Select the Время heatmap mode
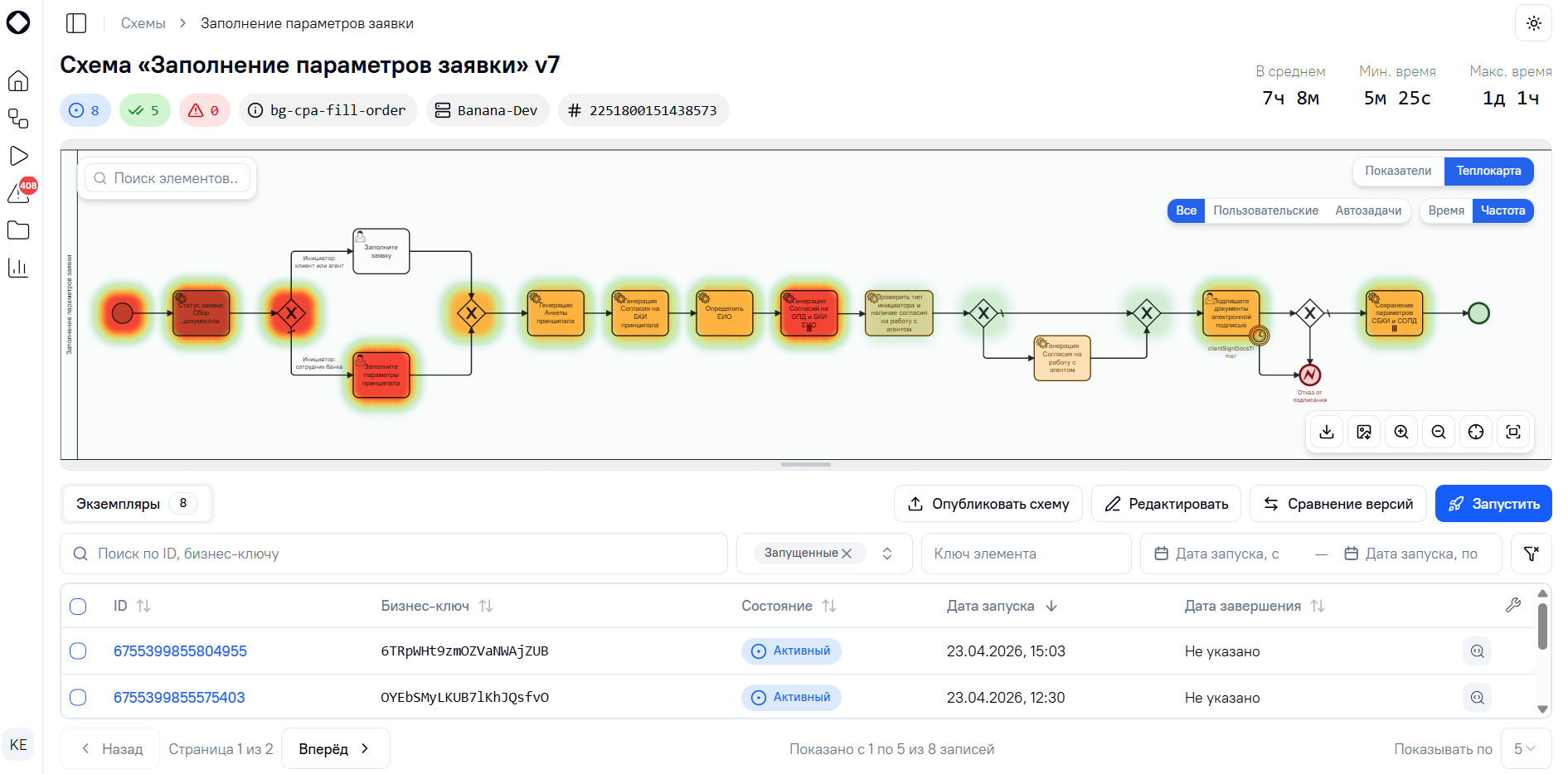This screenshot has width=1568, height=774. point(1446,210)
